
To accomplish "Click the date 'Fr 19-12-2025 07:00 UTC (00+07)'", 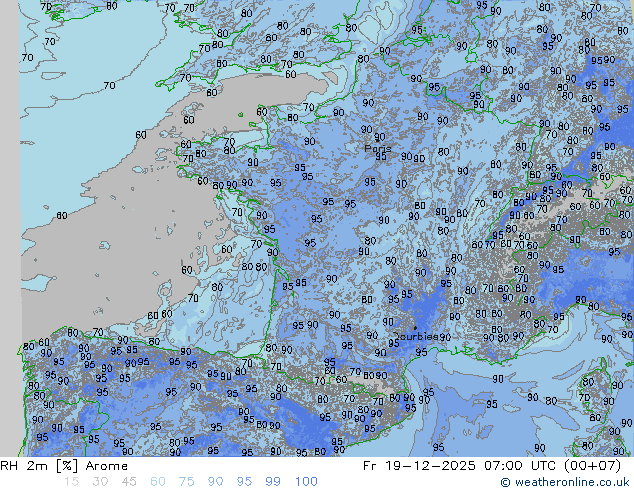I will pos(492,466).
